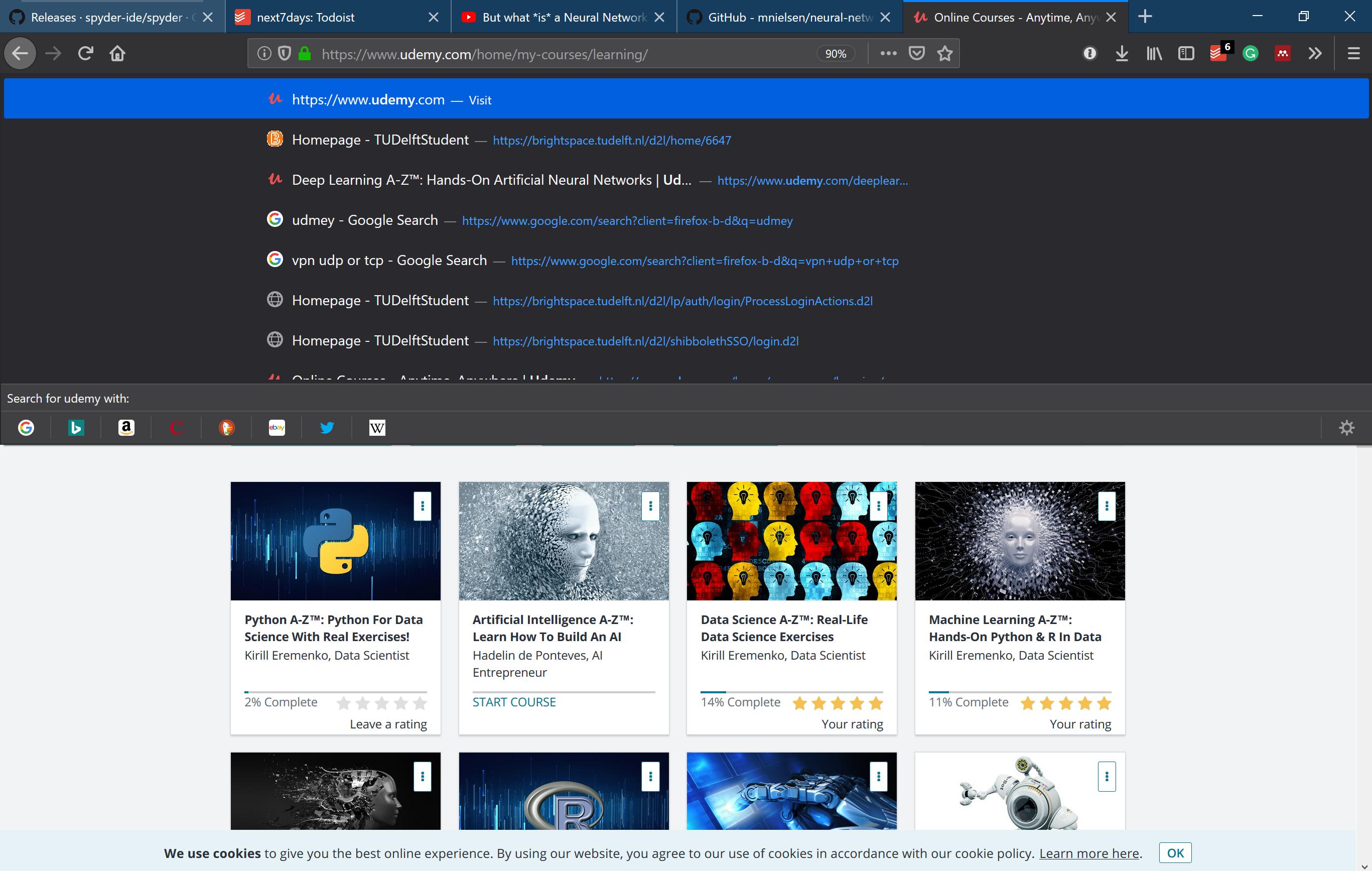The image size is (1372, 871).
Task: Search udemy with Amazon
Action: 126,428
